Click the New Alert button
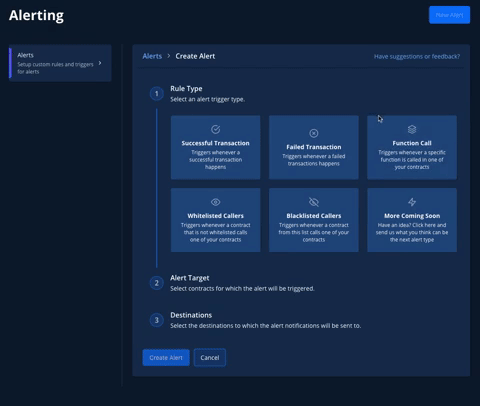Viewport: 480px width, 406px height. [x=449, y=15]
